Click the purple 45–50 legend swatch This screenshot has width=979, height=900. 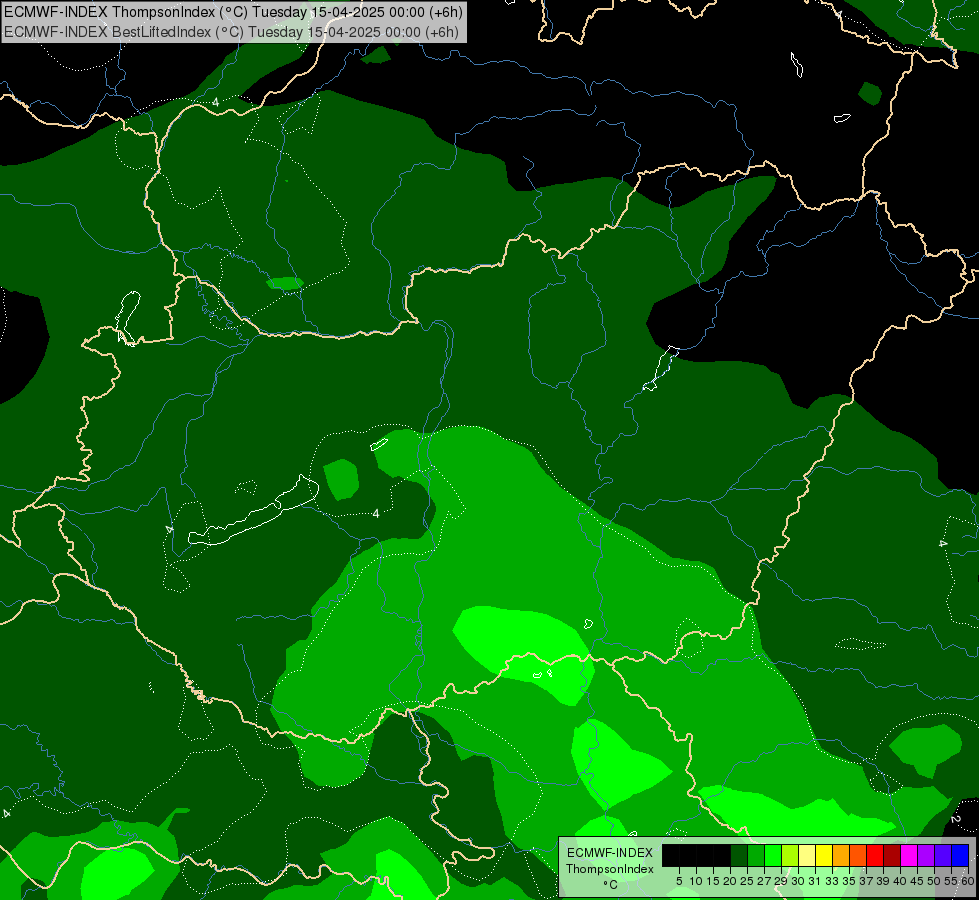926,855
